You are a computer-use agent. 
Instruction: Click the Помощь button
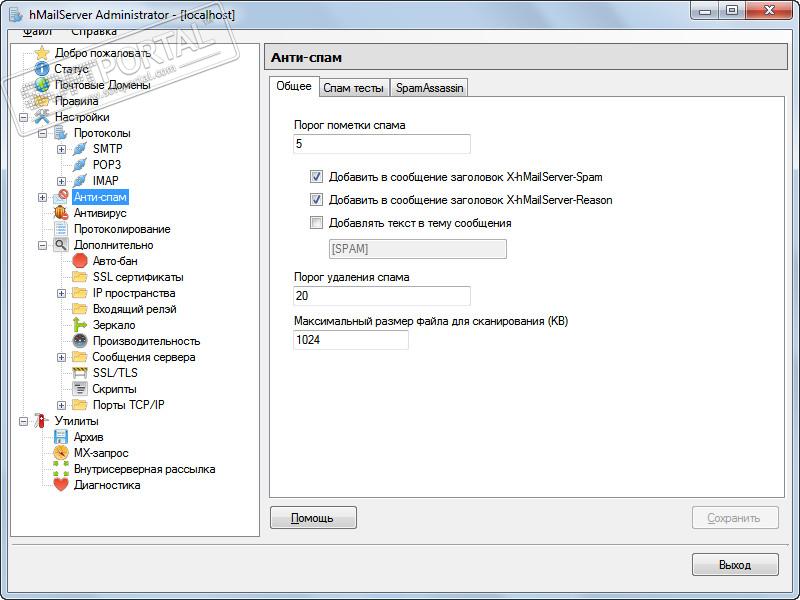(x=313, y=517)
